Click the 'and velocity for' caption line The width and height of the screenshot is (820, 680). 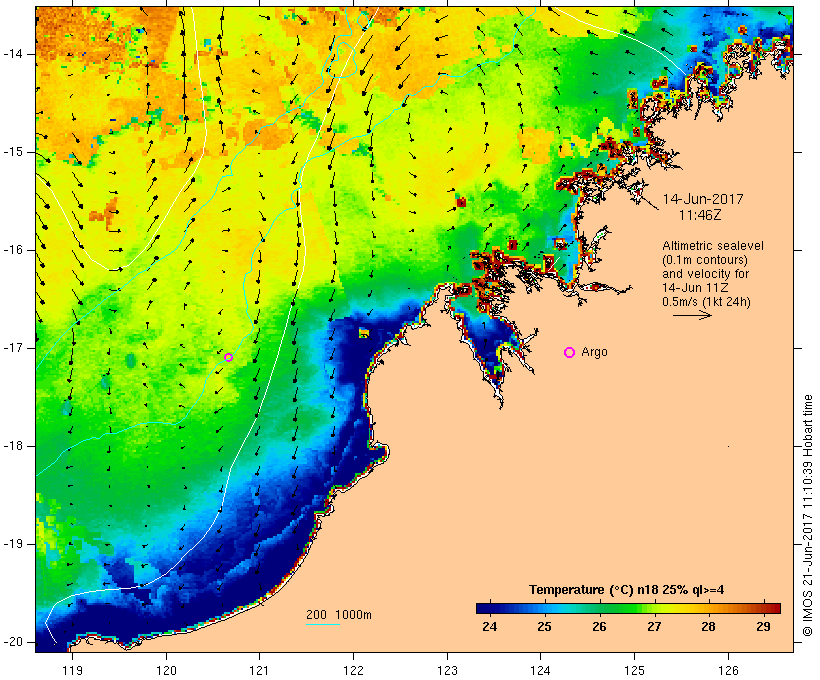pos(705,274)
